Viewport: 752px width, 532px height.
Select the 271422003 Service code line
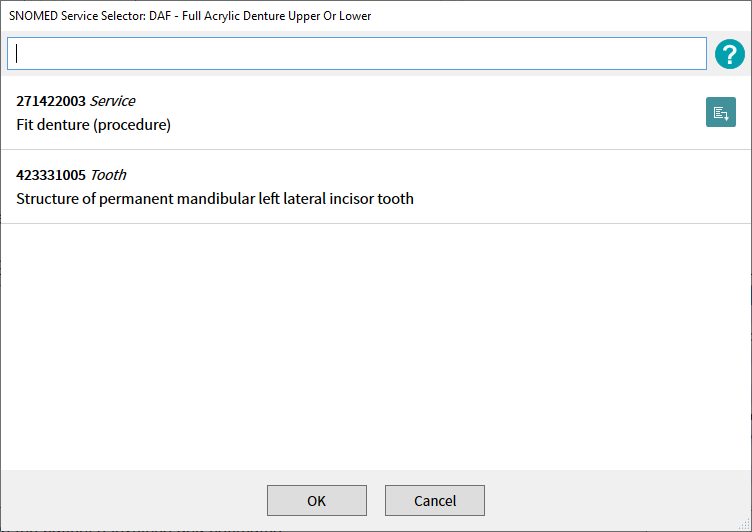[x=76, y=101]
